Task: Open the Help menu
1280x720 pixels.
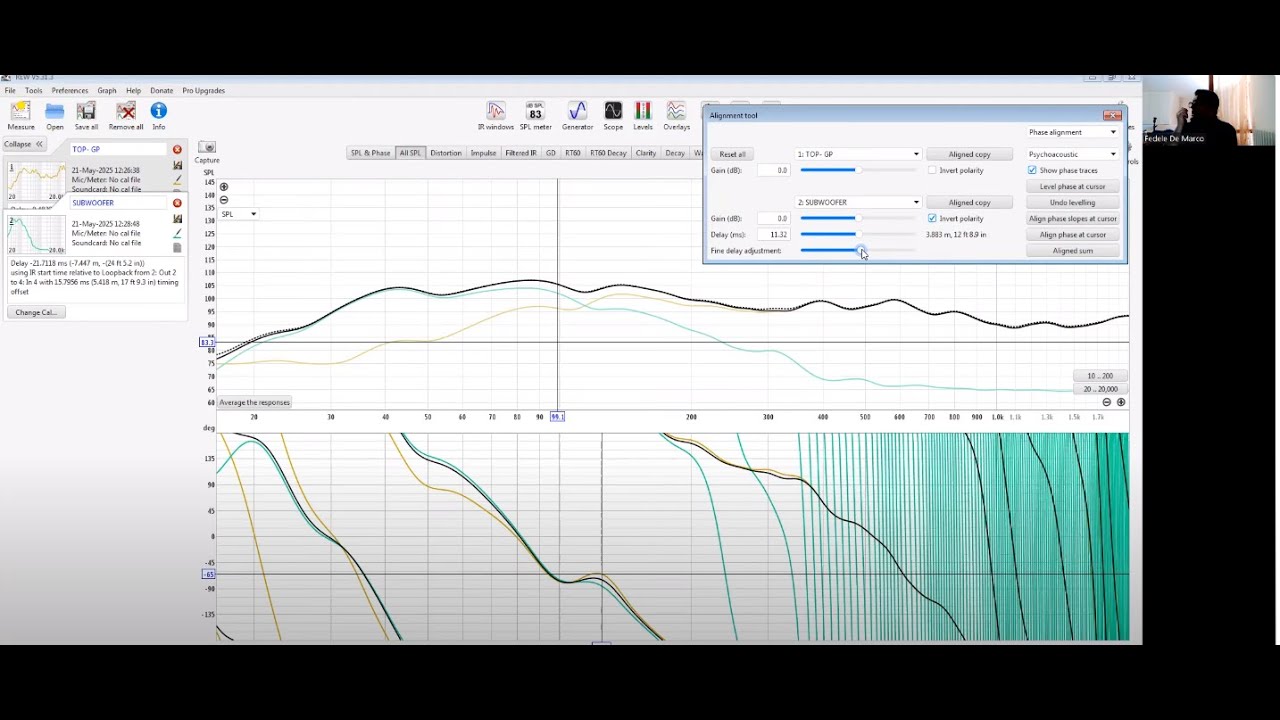Action: pyautogui.click(x=133, y=91)
